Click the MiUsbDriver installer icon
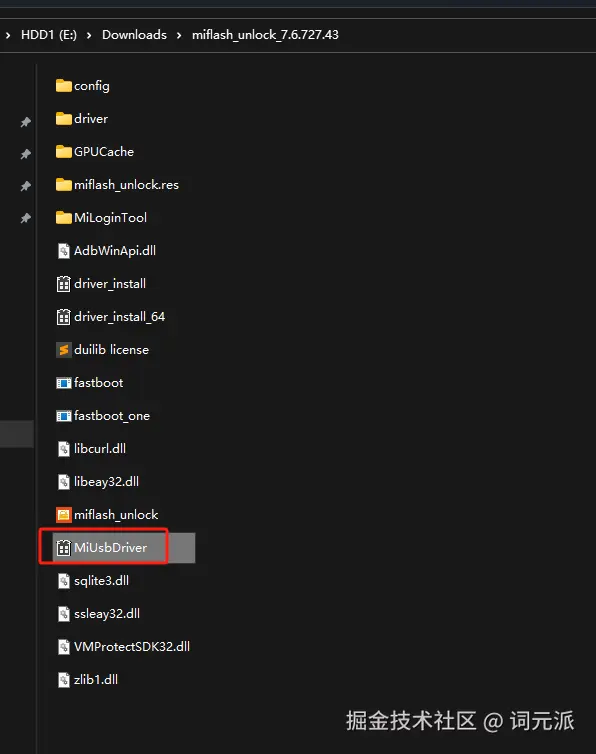 pyautogui.click(x=63, y=548)
